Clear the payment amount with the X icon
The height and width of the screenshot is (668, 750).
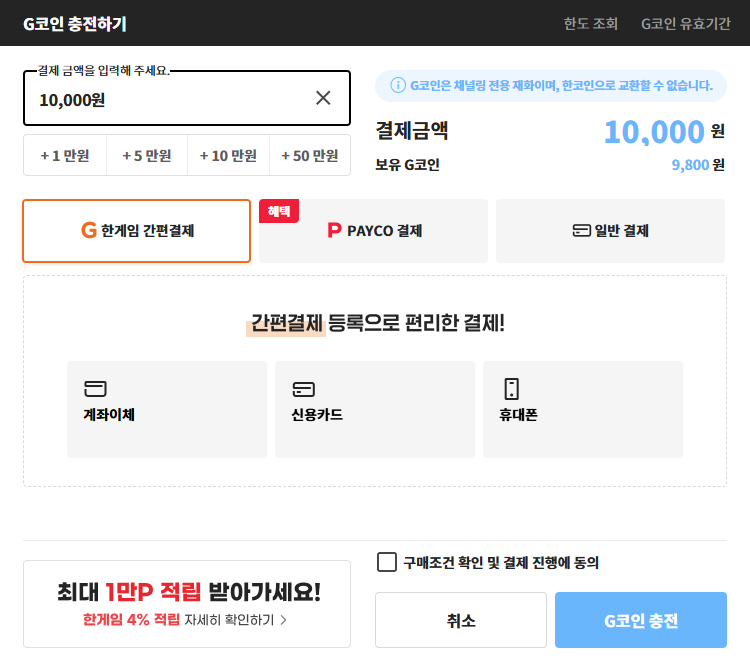(x=323, y=98)
